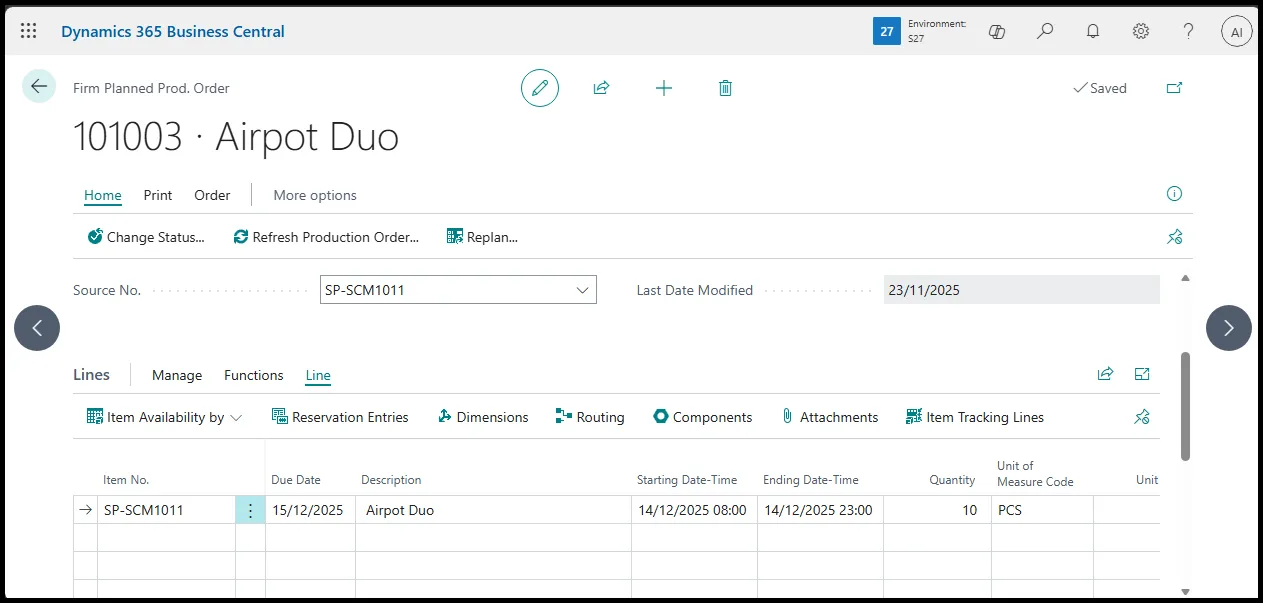The height and width of the screenshot is (603, 1263).
Task: Pin the Lines action bar
Action: click(x=1142, y=417)
